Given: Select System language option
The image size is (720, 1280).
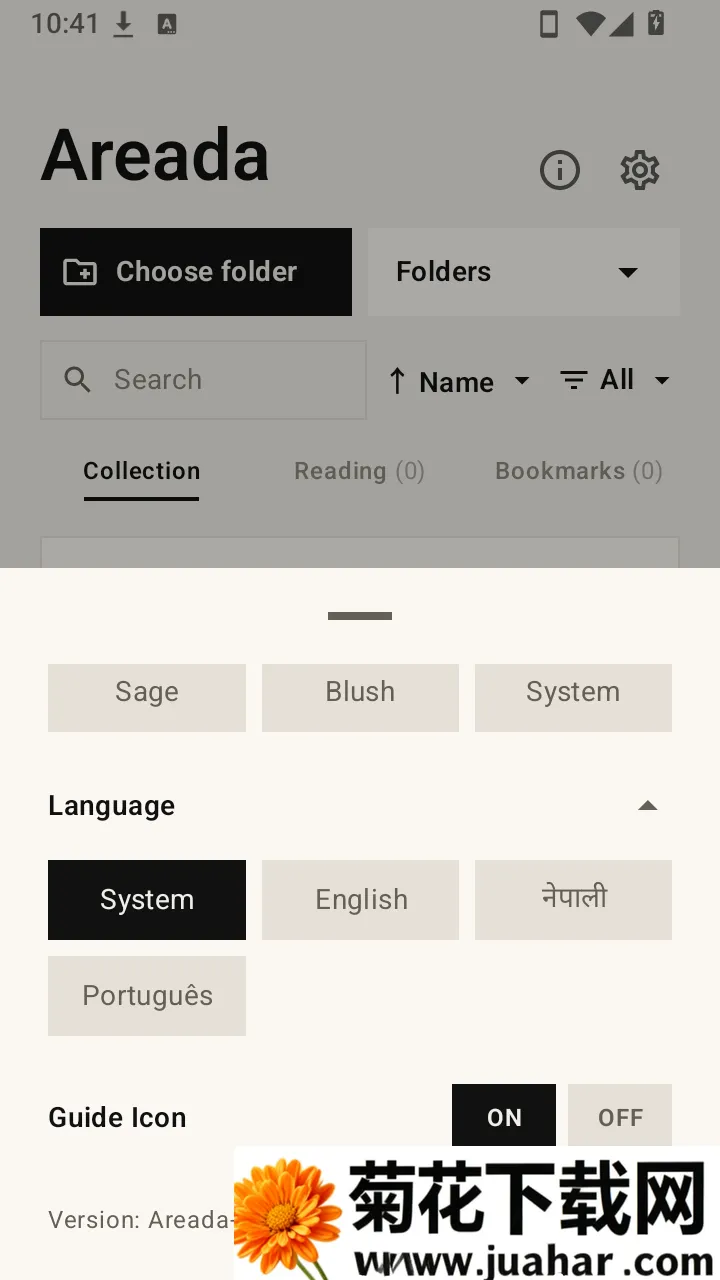Looking at the screenshot, I should point(147,900).
